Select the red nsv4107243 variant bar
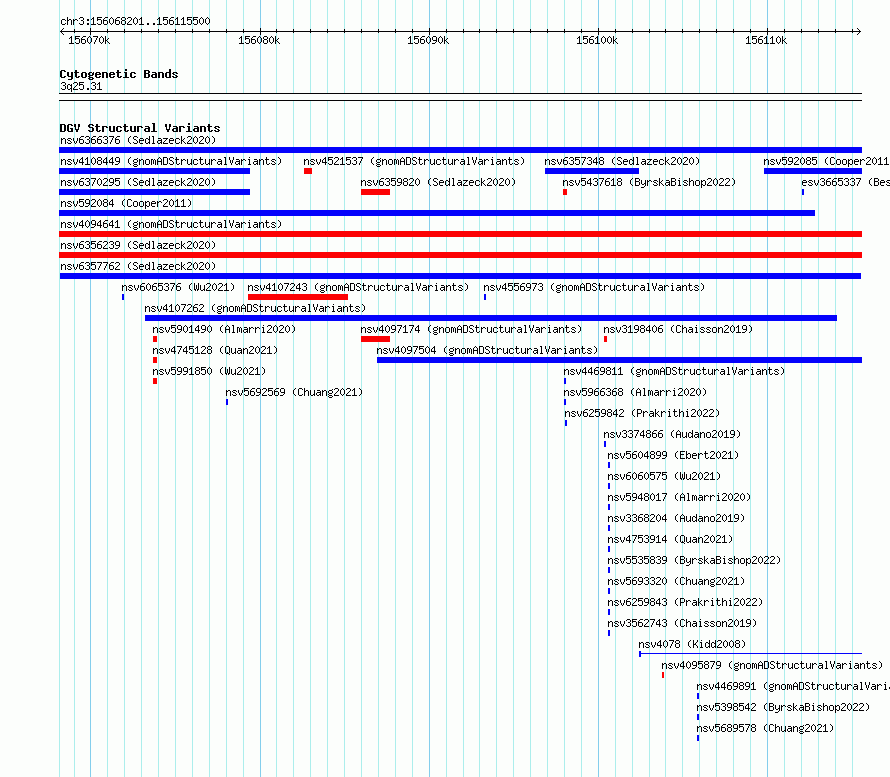The image size is (890, 777). coord(298,297)
